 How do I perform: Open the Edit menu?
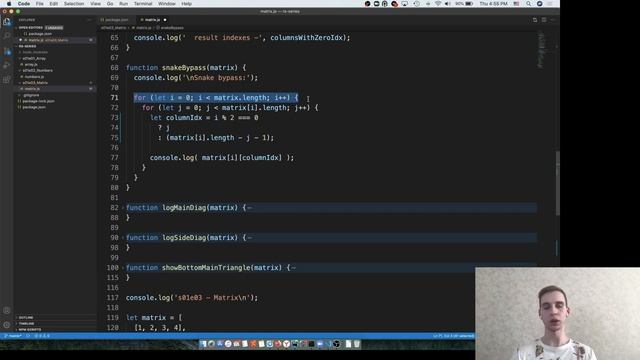(53, 4)
